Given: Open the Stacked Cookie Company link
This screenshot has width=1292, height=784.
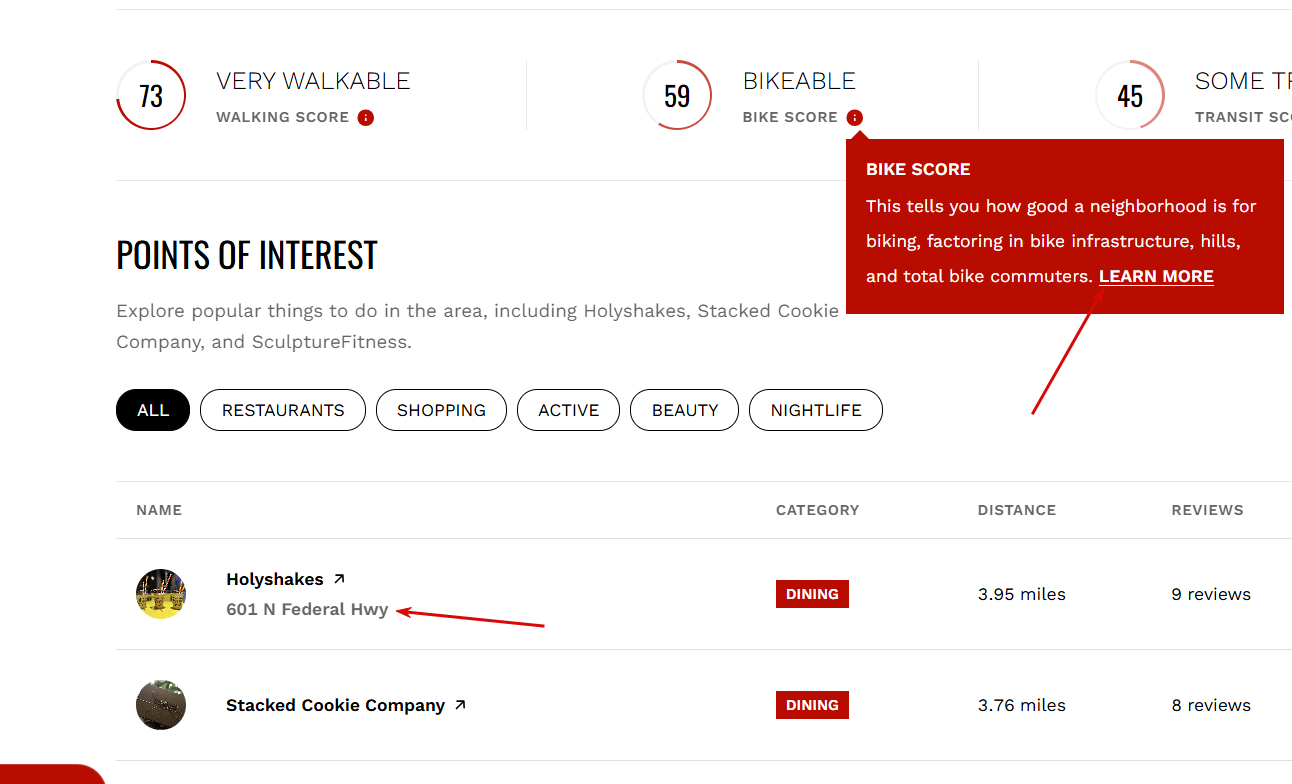Looking at the screenshot, I should pos(335,705).
